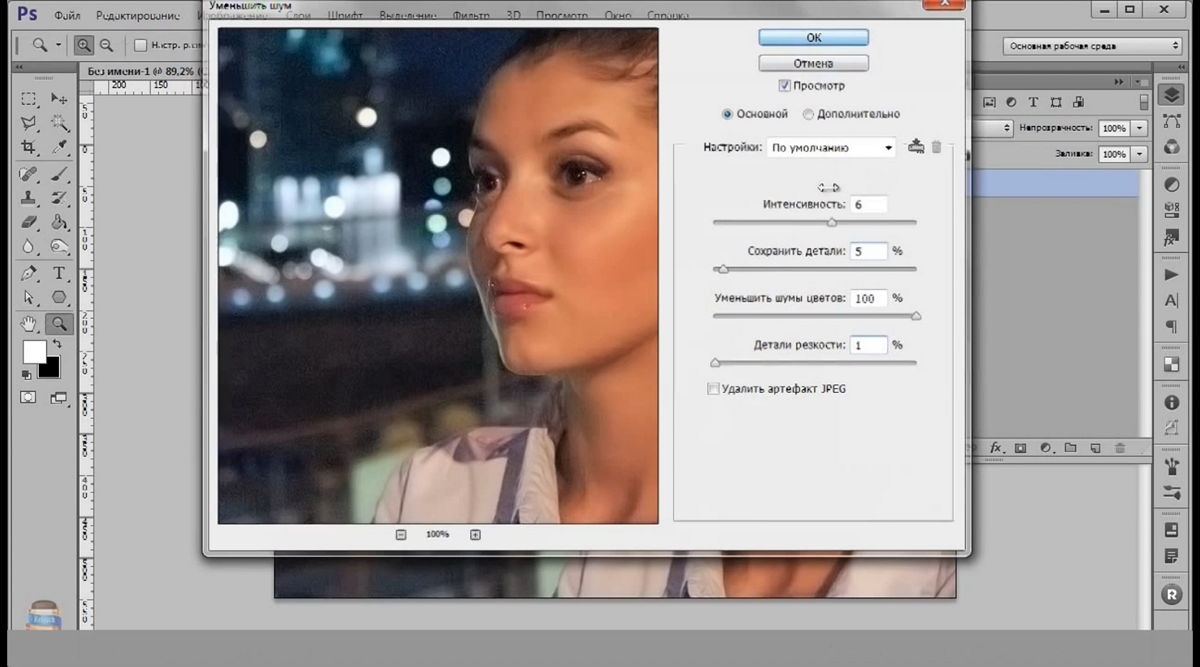The image size is (1200, 667).
Task: Select the Zoom tool in the tools panel
Action: [60, 323]
